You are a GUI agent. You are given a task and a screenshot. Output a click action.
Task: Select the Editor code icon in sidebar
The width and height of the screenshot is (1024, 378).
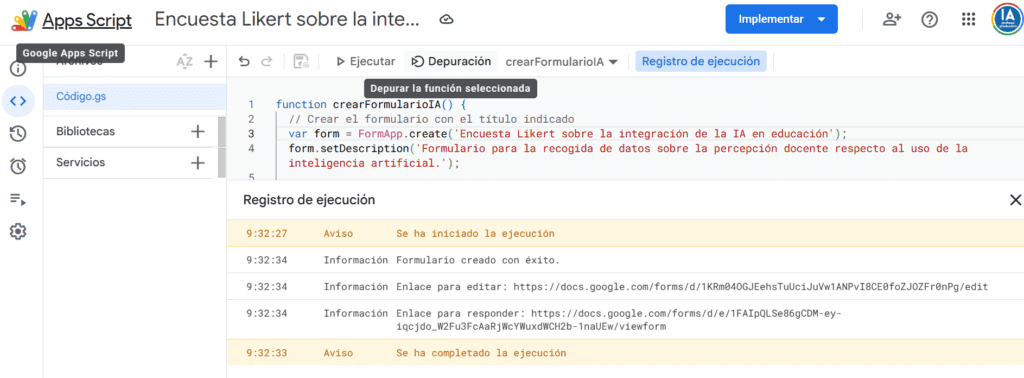[x=18, y=101]
